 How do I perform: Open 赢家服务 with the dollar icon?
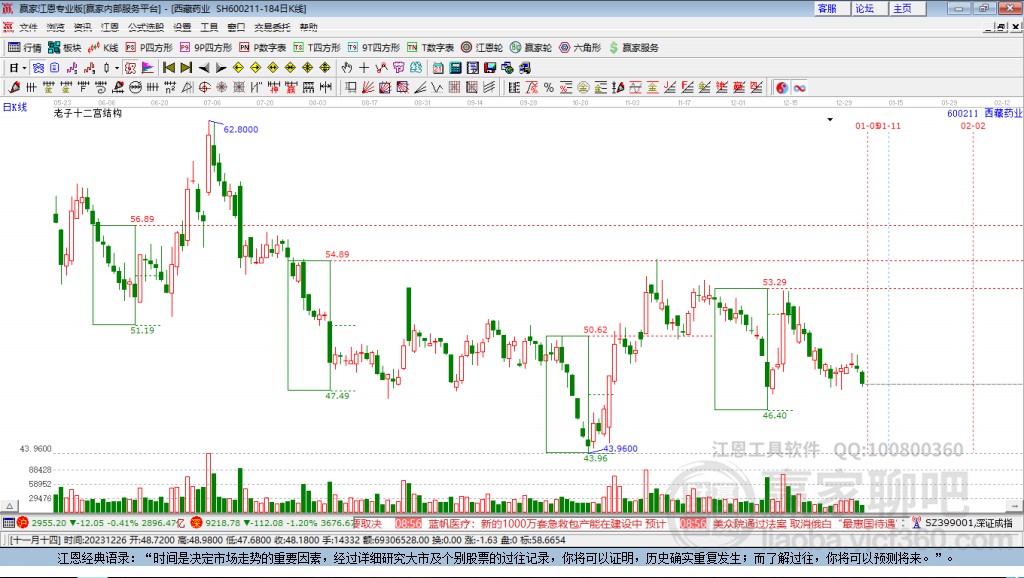(x=633, y=47)
